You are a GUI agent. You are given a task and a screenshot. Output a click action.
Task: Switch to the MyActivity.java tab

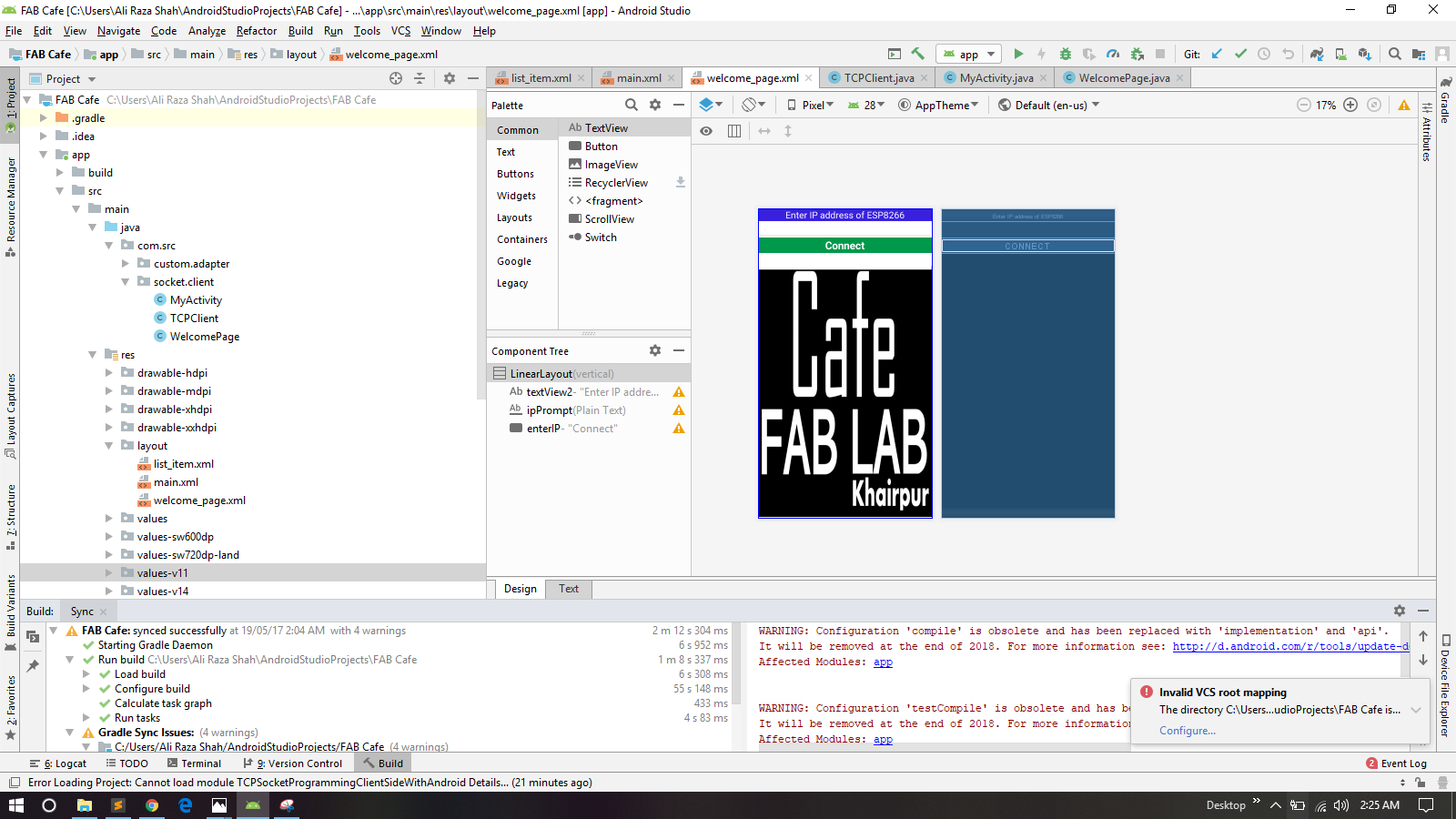(994, 78)
